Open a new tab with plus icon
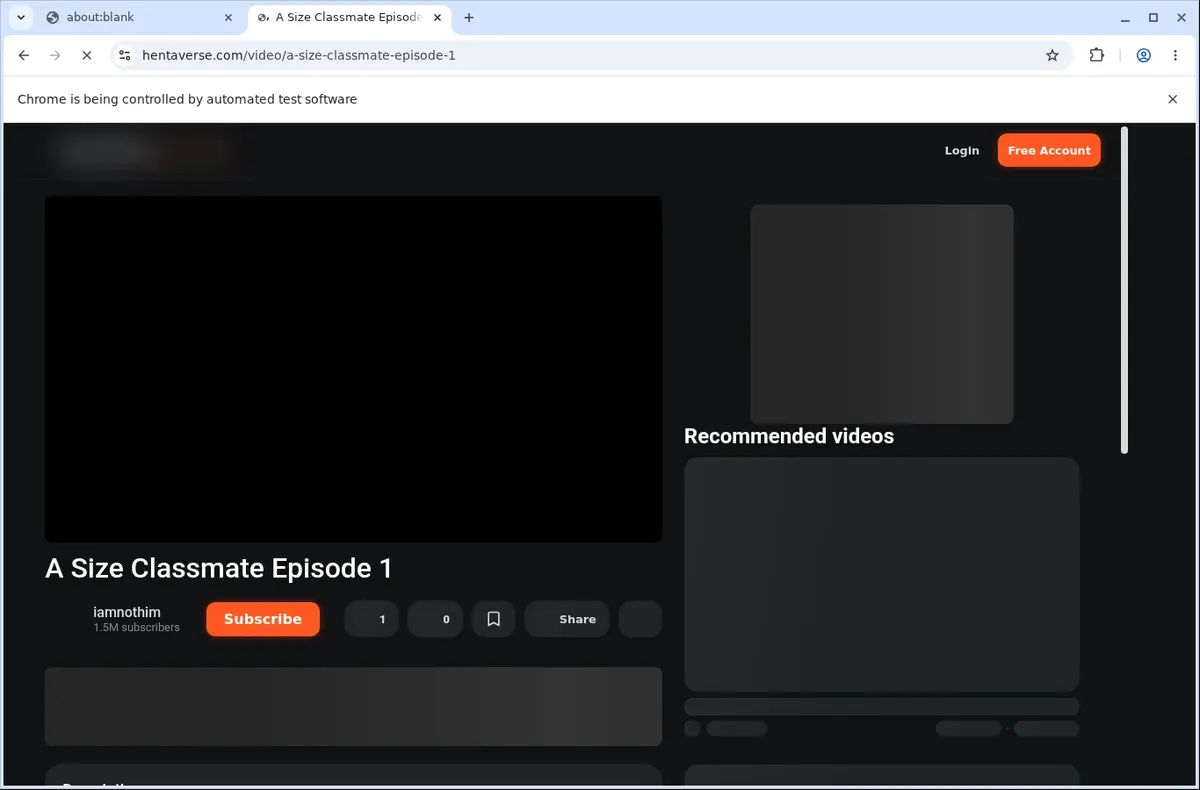This screenshot has width=1200, height=790. pyautogui.click(x=469, y=17)
